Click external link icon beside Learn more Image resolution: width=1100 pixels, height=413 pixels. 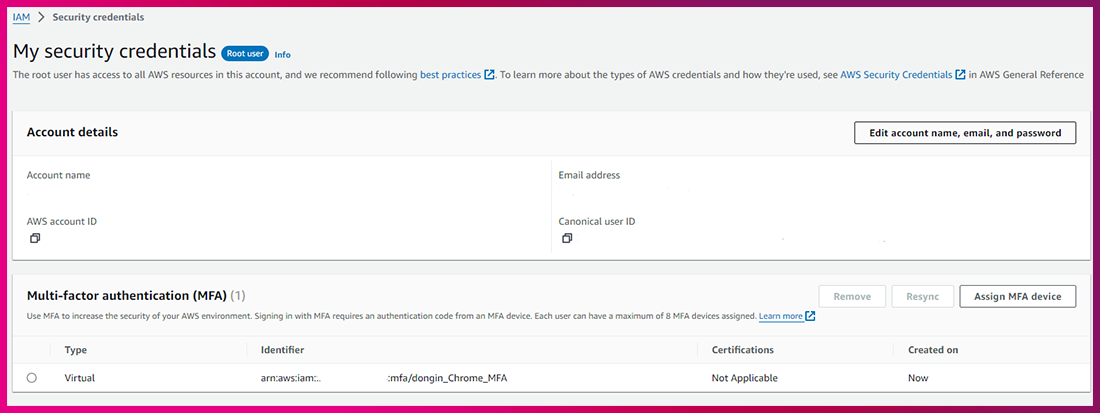click(810, 317)
